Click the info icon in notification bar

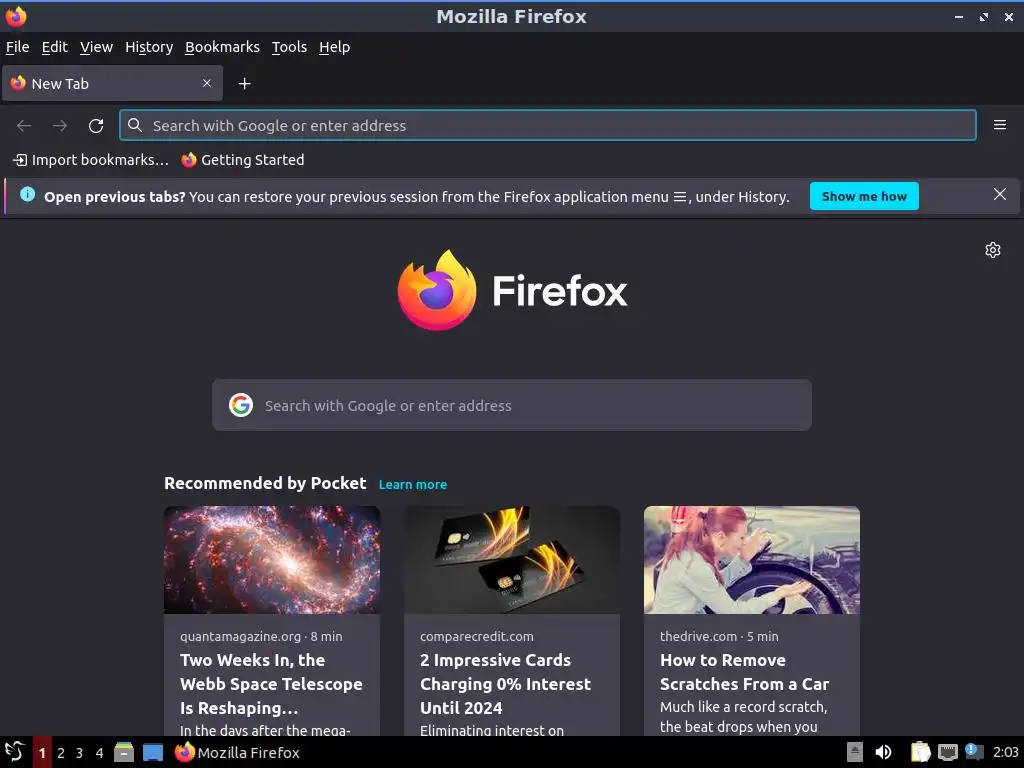pos(27,194)
